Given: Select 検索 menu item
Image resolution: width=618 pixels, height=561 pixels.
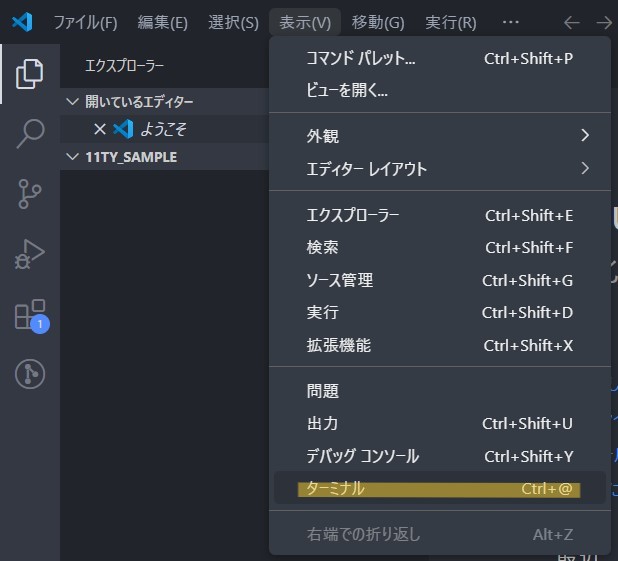Looking at the screenshot, I should pyautogui.click(x=440, y=248).
